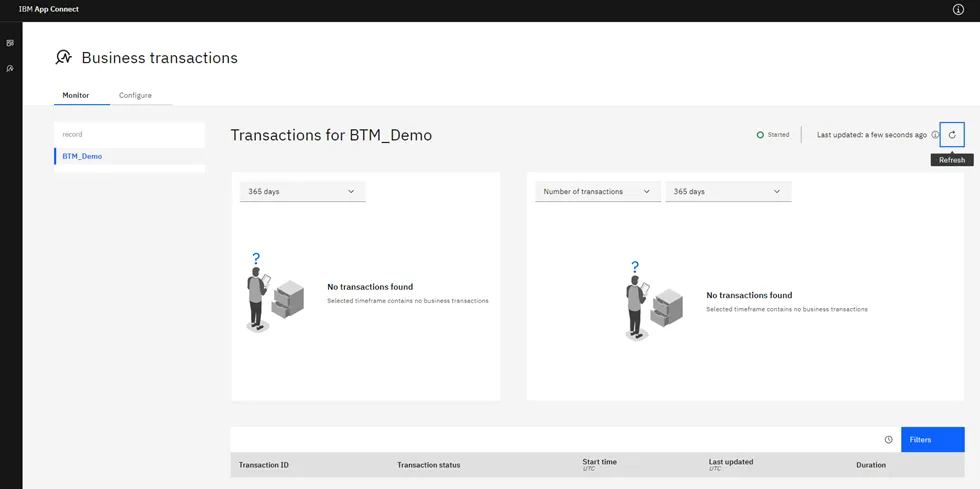Screen dimensions: 980x489
Task: Click the Transaction status column header
Action: [429, 465]
